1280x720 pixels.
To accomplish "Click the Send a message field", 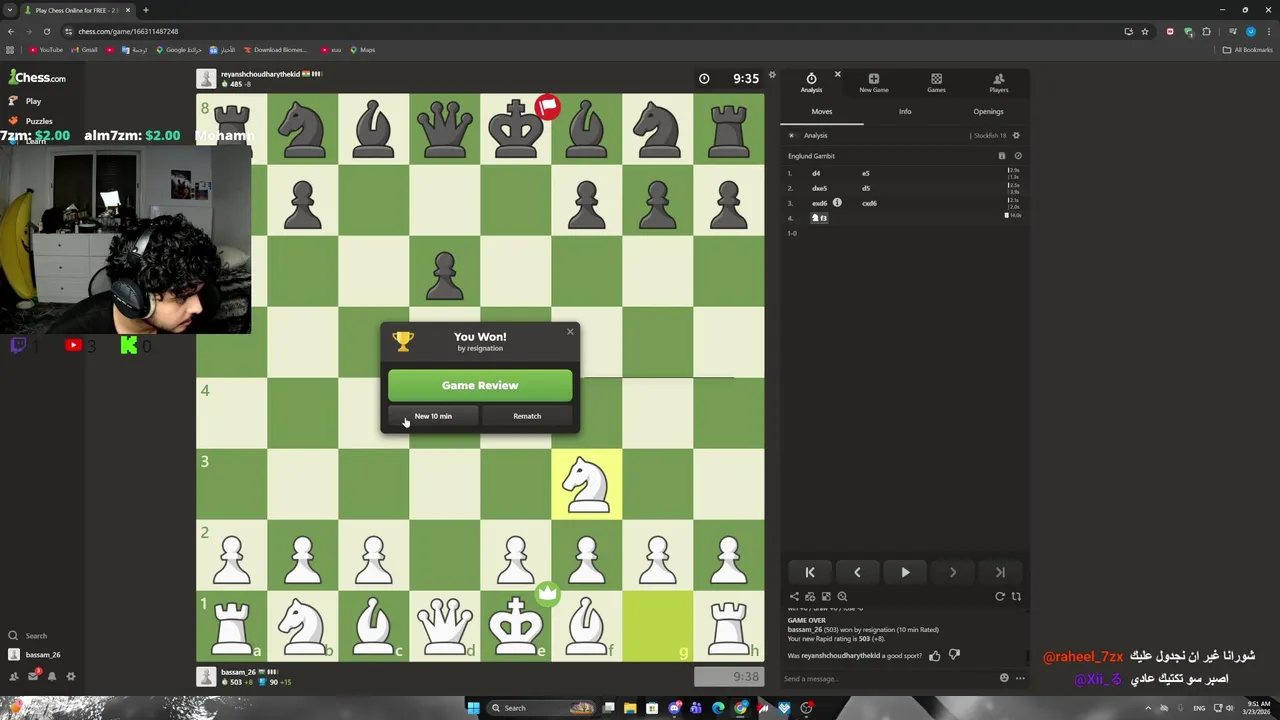I will coord(890,679).
